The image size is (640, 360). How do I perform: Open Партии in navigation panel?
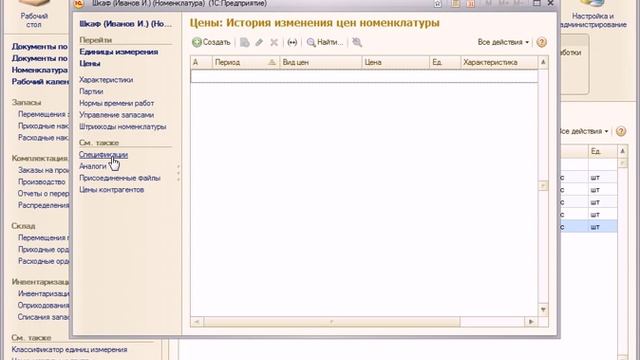pyautogui.click(x=91, y=91)
